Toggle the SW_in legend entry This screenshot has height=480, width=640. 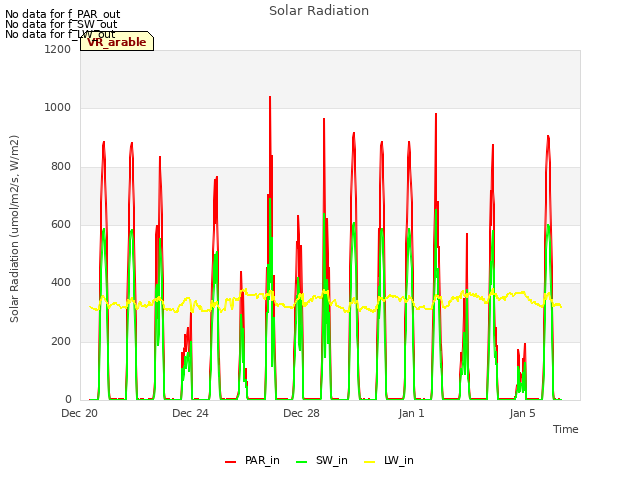pos(322,460)
